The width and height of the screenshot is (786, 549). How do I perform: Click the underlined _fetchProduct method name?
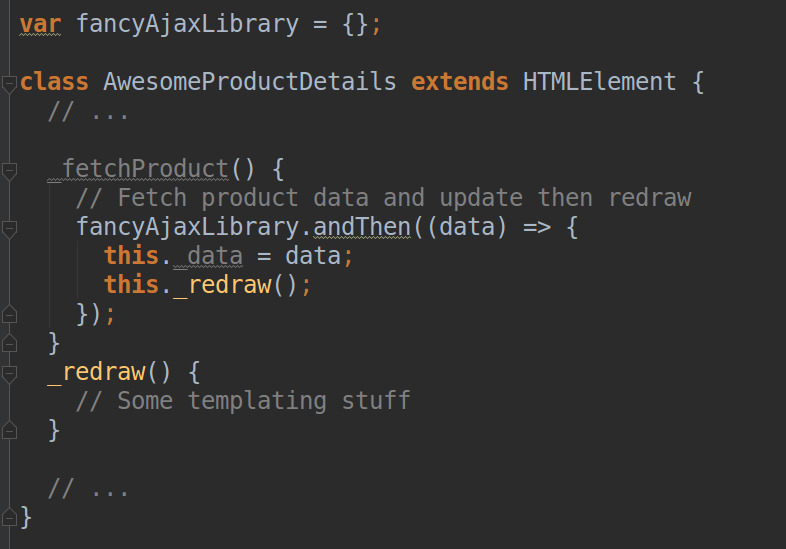[x=138, y=169]
